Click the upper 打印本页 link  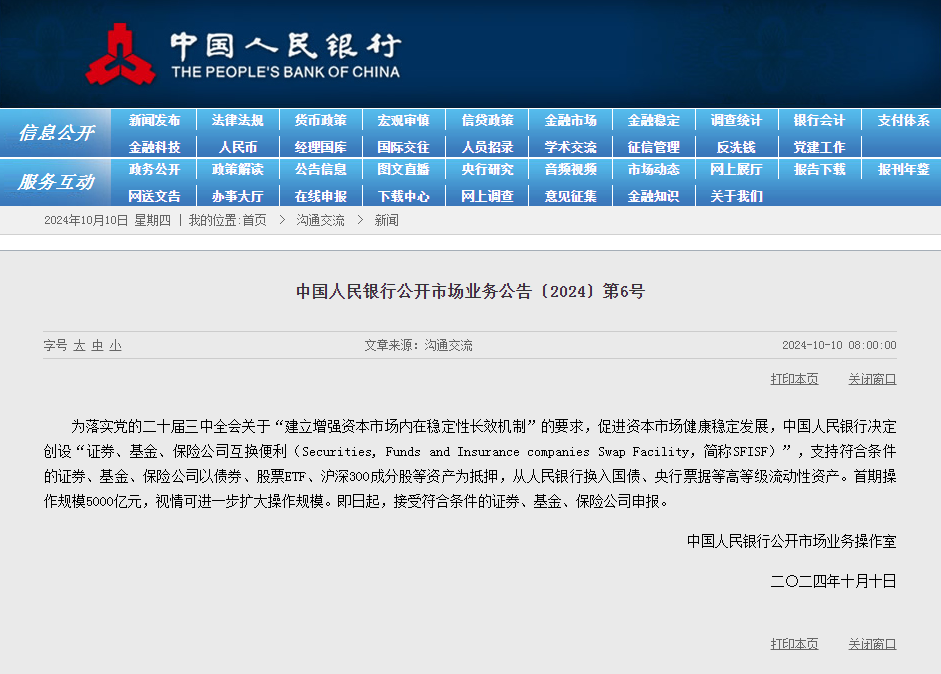tap(795, 379)
